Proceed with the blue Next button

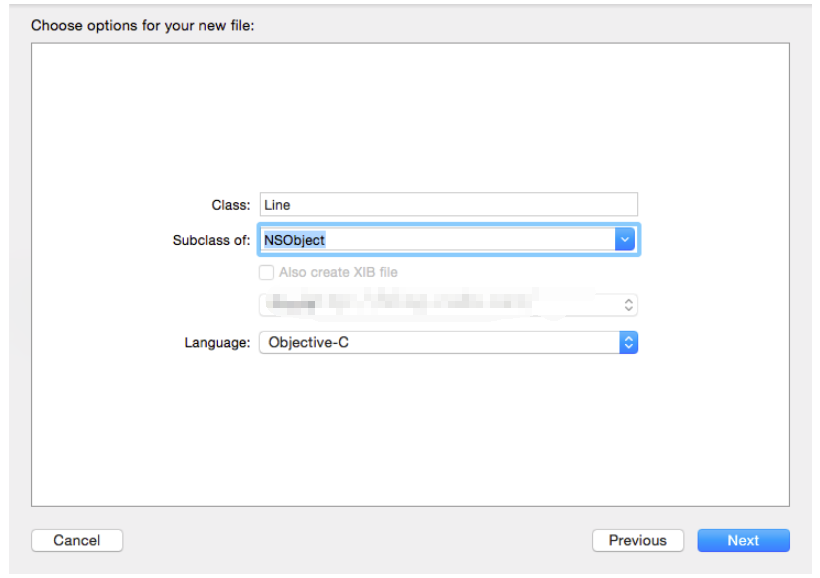pyautogui.click(x=743, y=540)
